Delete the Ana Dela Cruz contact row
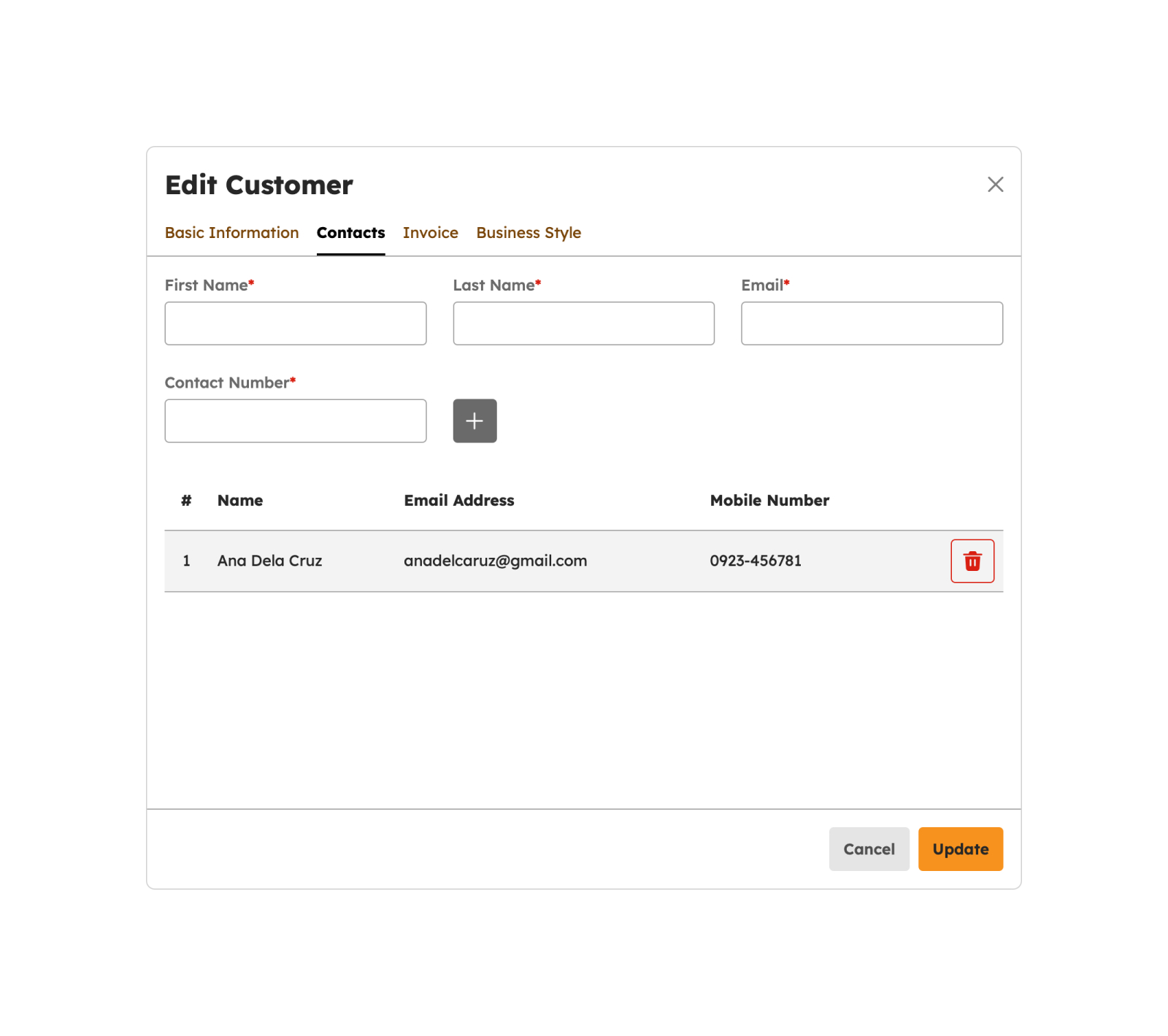 (x=972, y=561)
